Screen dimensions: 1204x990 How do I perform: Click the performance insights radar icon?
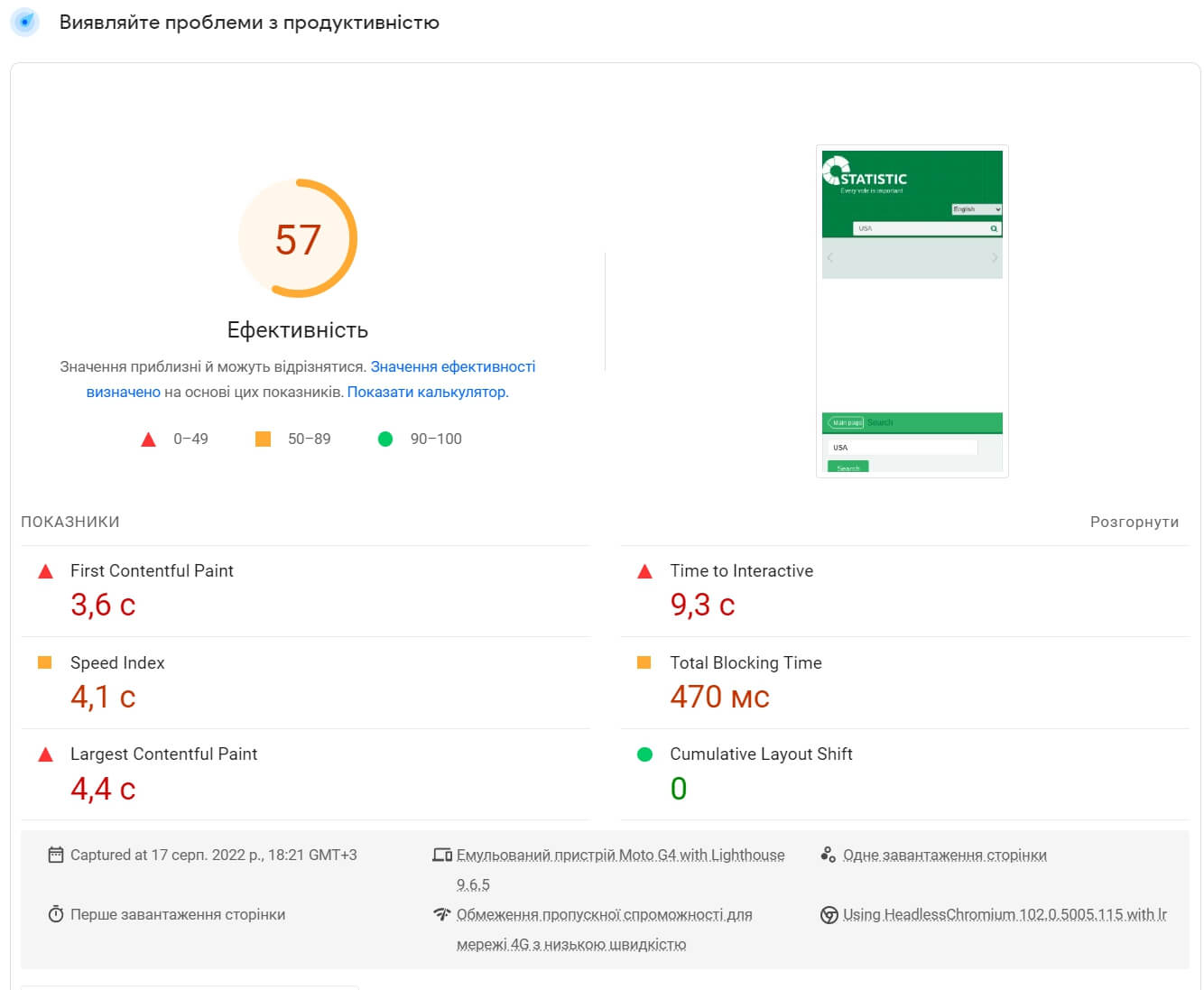[24, 23]
